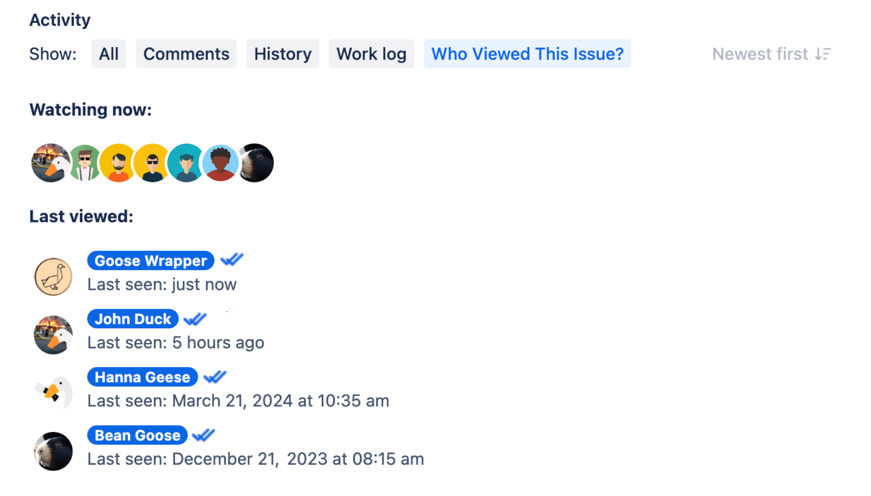Click the green-background watcher avatar with suspenders

pyautogui.click(x=85, y=163)
